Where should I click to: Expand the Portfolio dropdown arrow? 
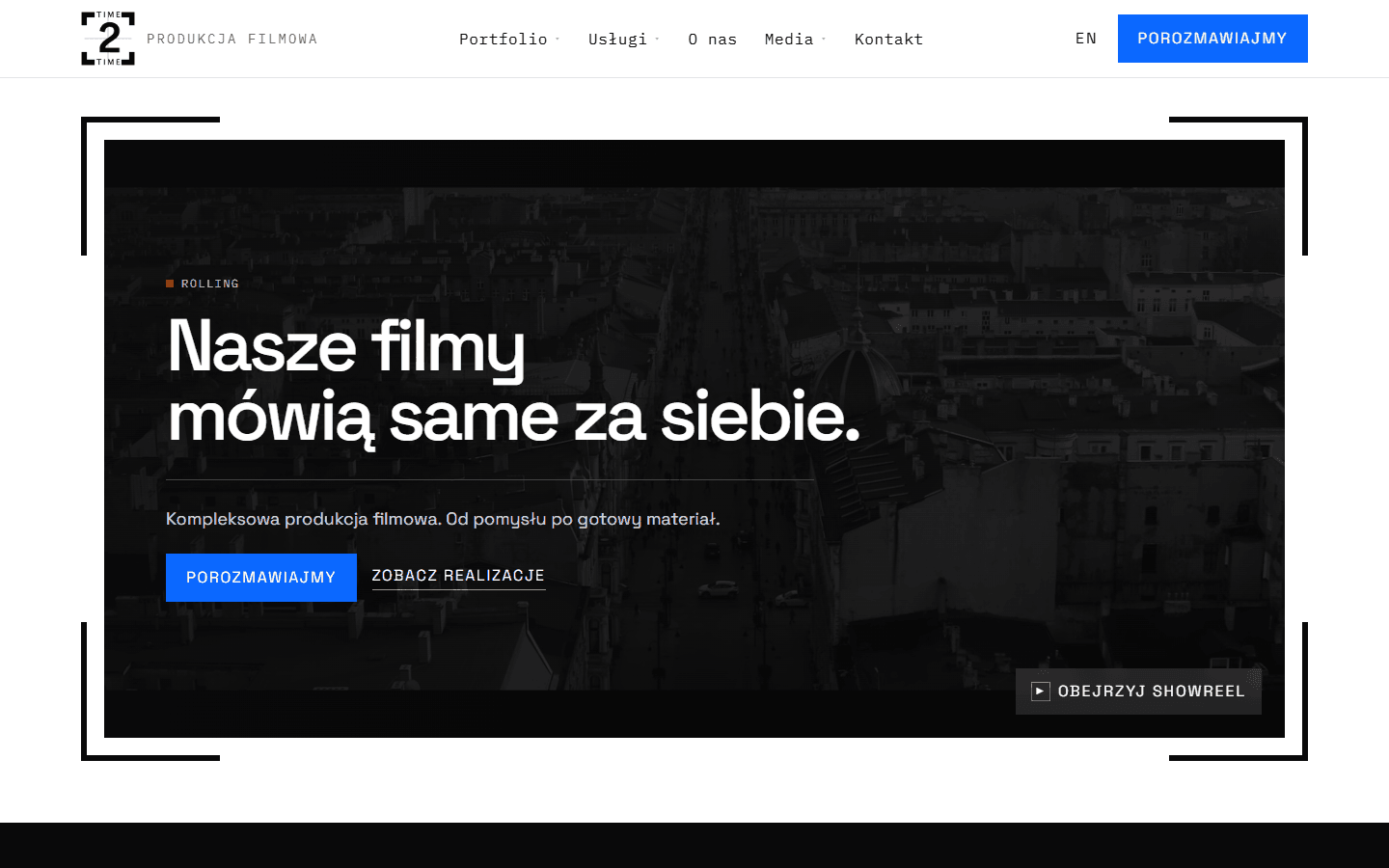point(558,39)
